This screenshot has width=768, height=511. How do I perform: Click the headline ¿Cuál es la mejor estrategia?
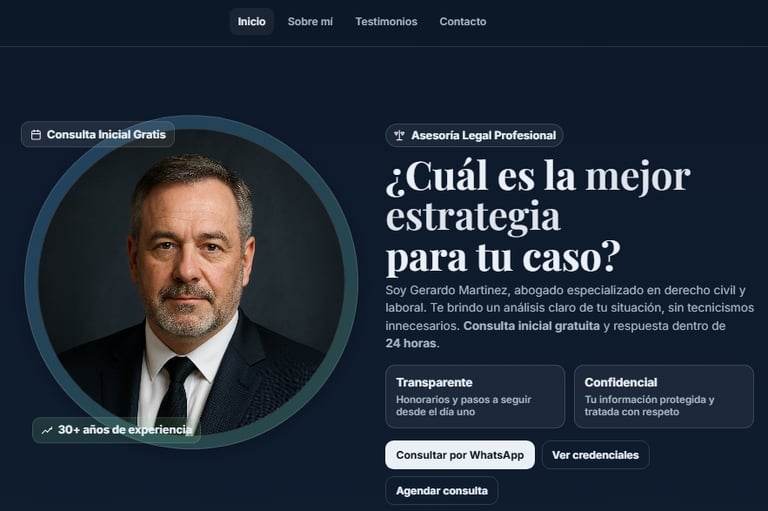coord(538,196)
